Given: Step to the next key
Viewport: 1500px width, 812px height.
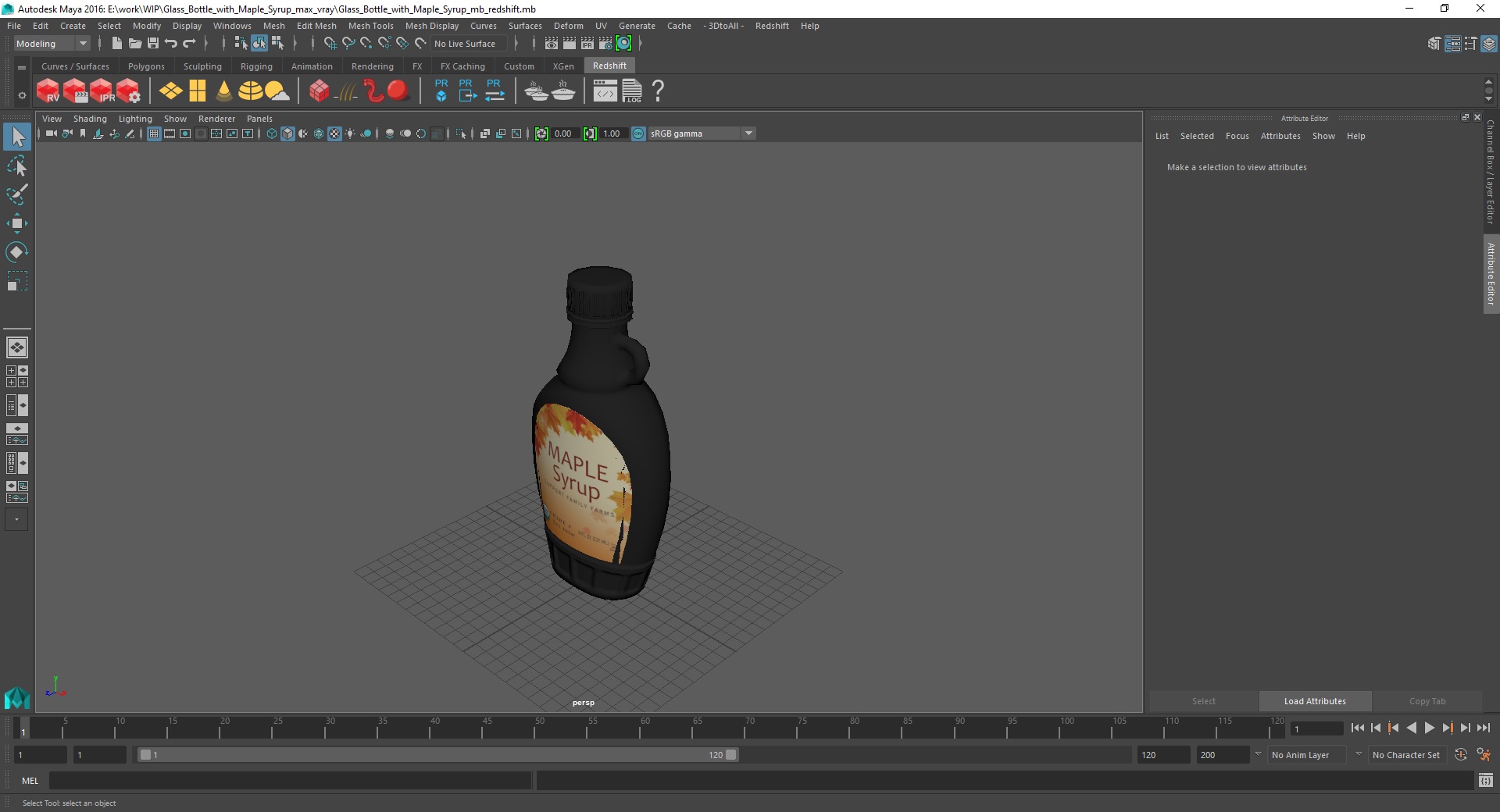Looking at the screenshot, I should tap(1448, 728).
